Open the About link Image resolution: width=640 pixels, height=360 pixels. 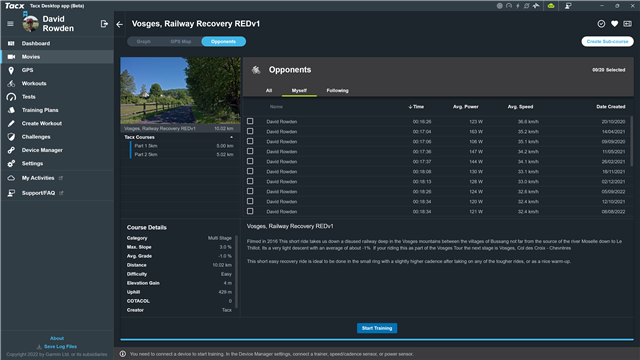pos(57,338)
